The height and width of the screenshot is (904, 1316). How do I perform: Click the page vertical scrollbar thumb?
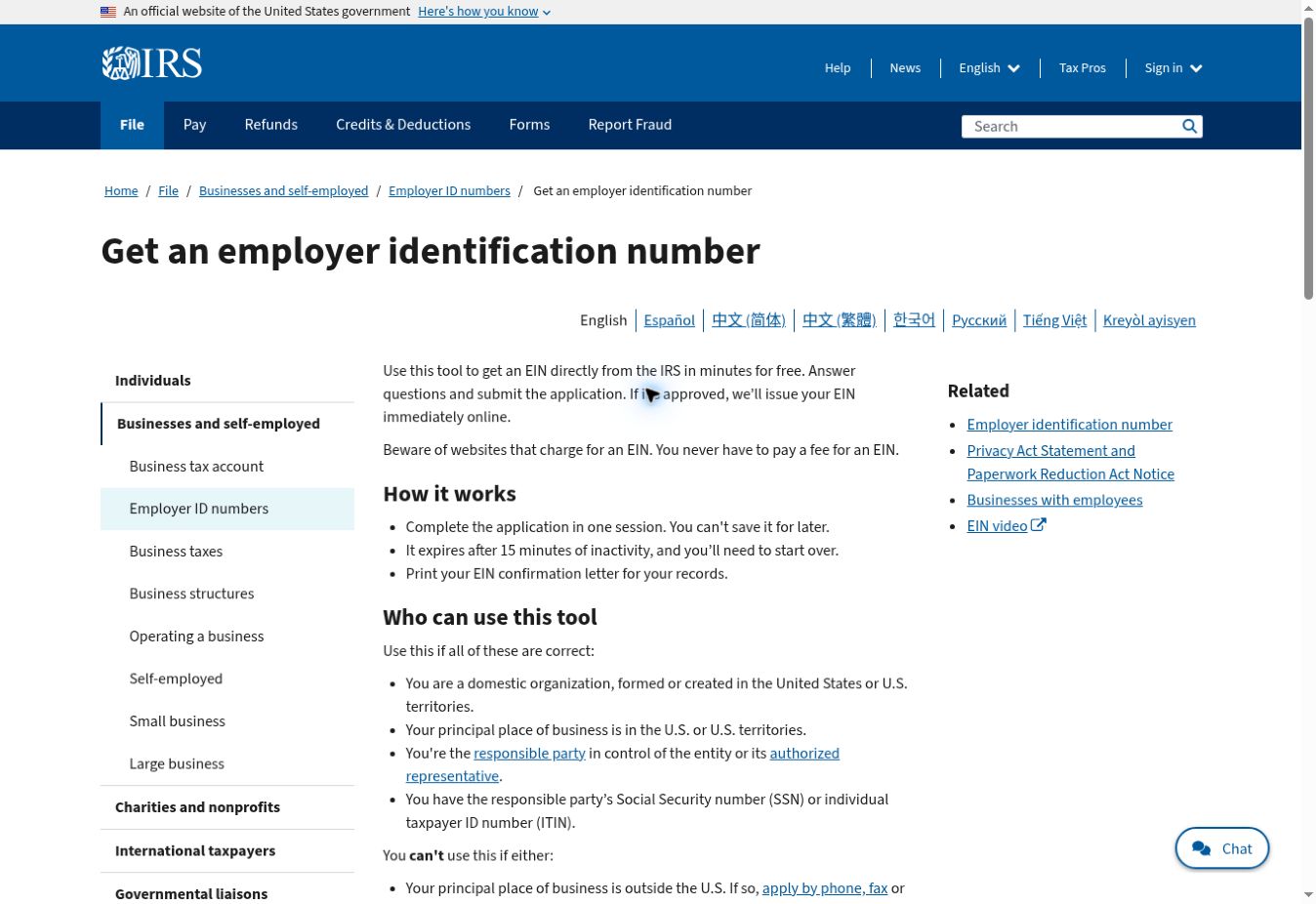1308,156
